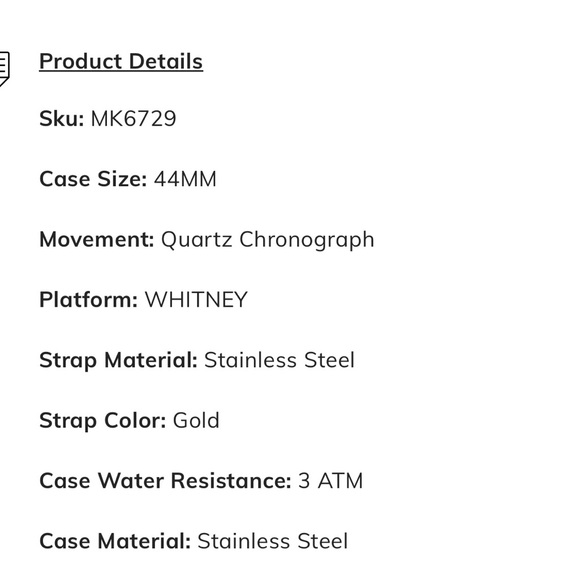The image size is (580, 580).
Task: Open the Product Details heading link
Action: pyautogui.click(x=121, y=62)
